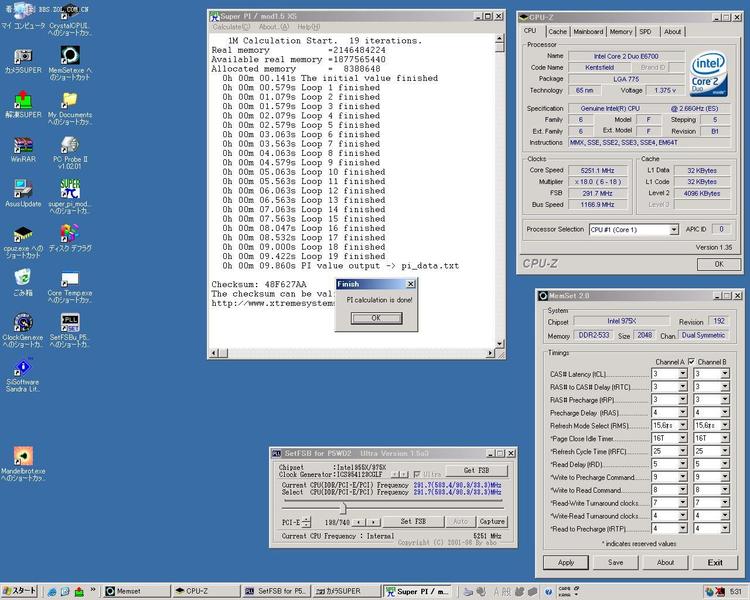The width and height of the screenshot is (750, 600).
Task: Select the AsusUpdate desktop icon
Action: (x=23, y=194)
